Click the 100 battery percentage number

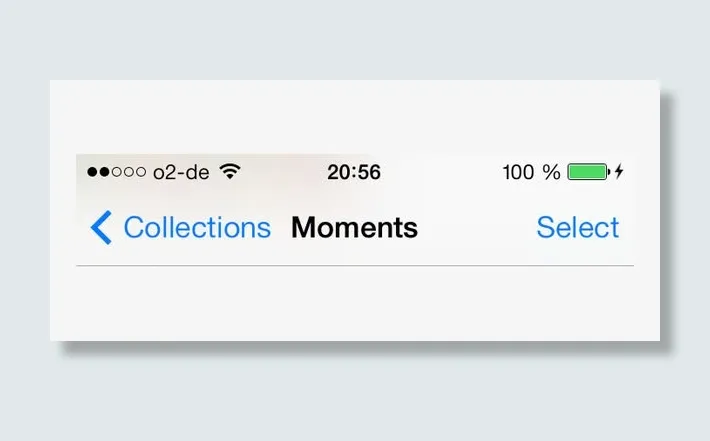point(518,173)
